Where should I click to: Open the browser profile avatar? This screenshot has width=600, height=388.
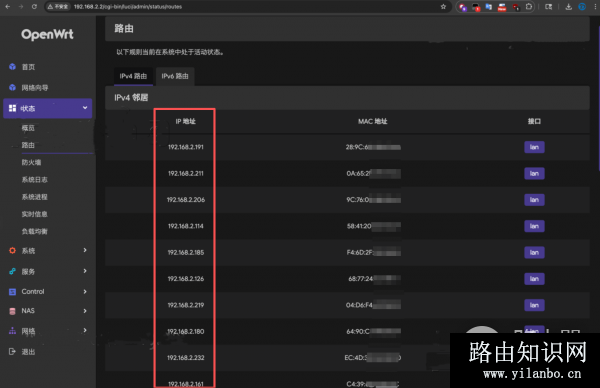[582, 7]
